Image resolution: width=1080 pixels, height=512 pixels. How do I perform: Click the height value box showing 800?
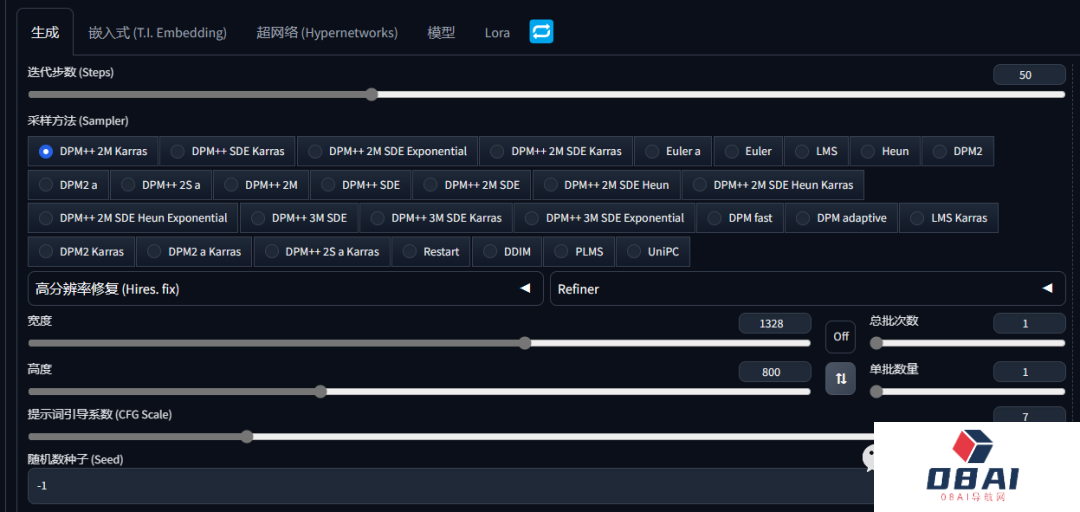pos(774,372)
